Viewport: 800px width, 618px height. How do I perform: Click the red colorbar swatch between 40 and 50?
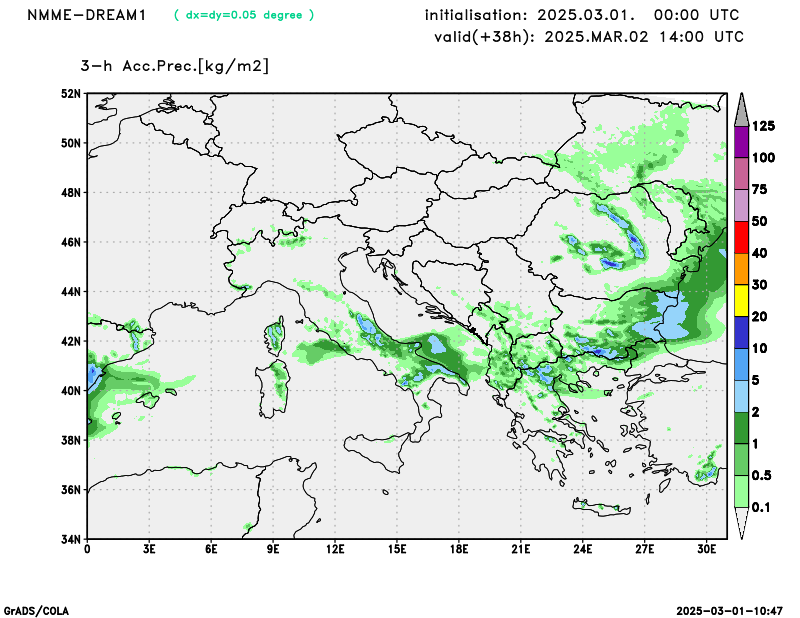(x=741, y=237)
